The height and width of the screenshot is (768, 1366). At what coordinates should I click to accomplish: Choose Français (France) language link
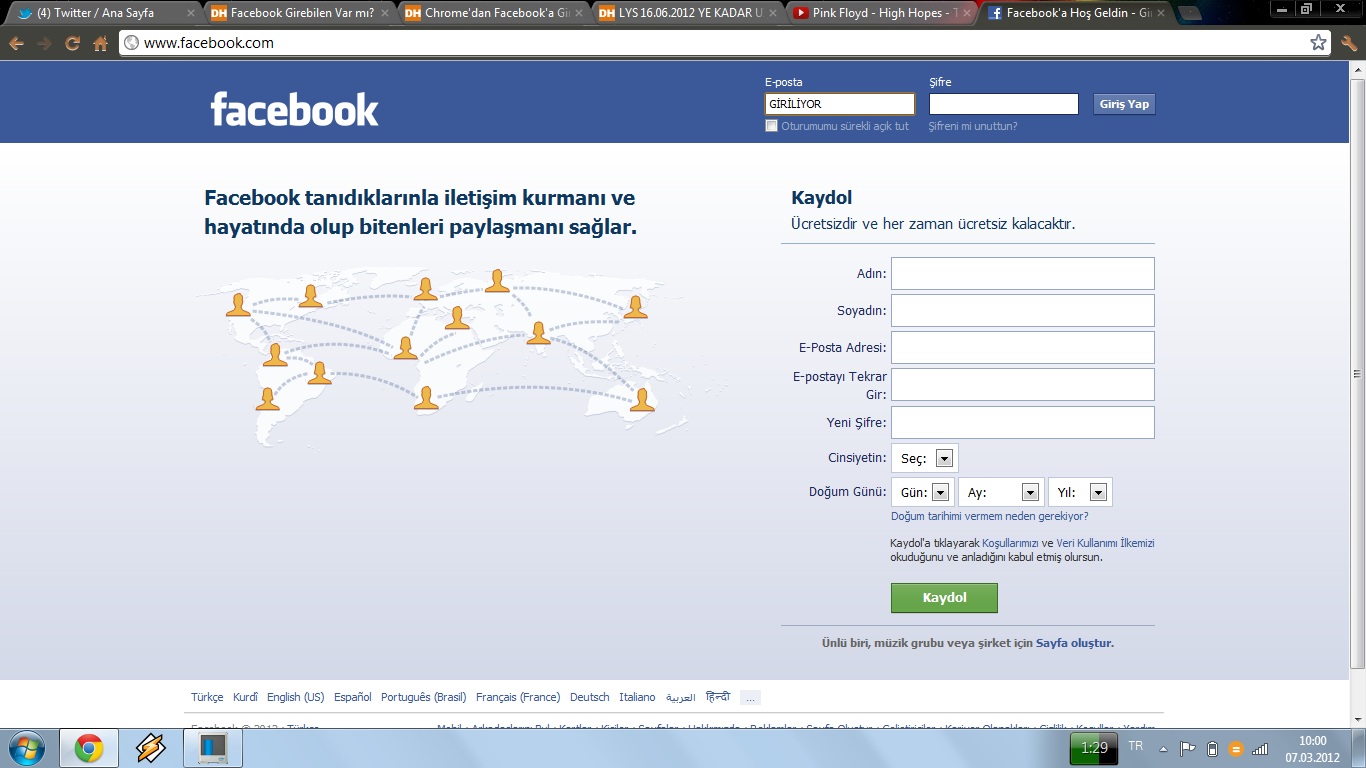518,697
